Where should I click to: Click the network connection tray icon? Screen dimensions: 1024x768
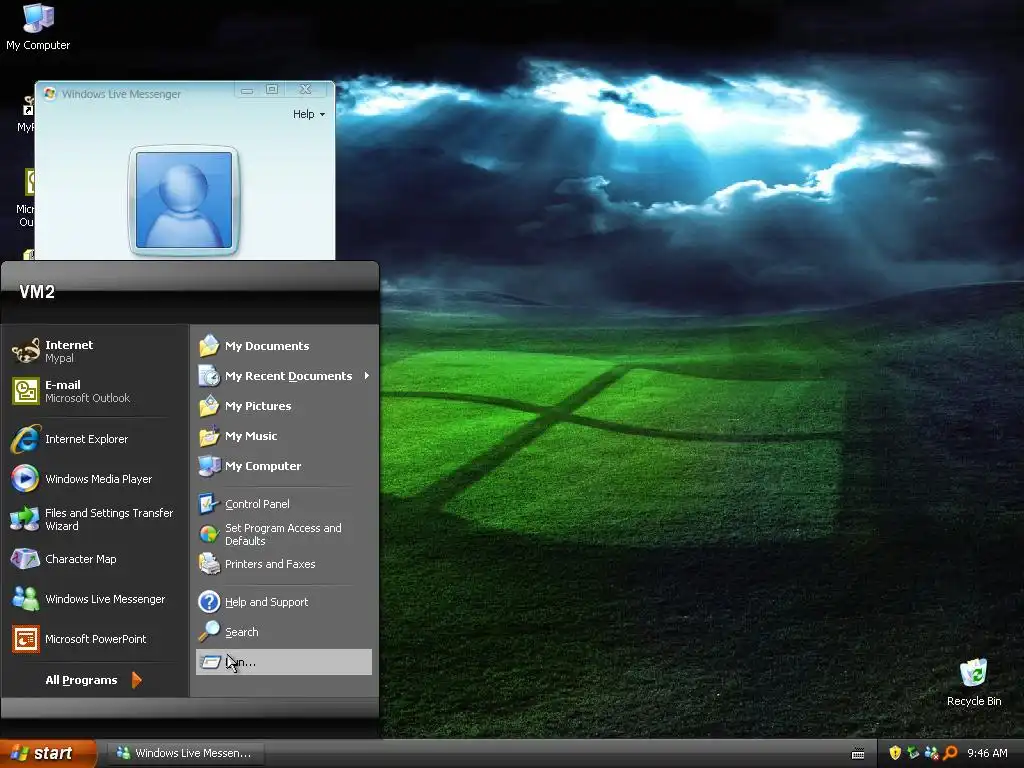[x=913, y=753]
